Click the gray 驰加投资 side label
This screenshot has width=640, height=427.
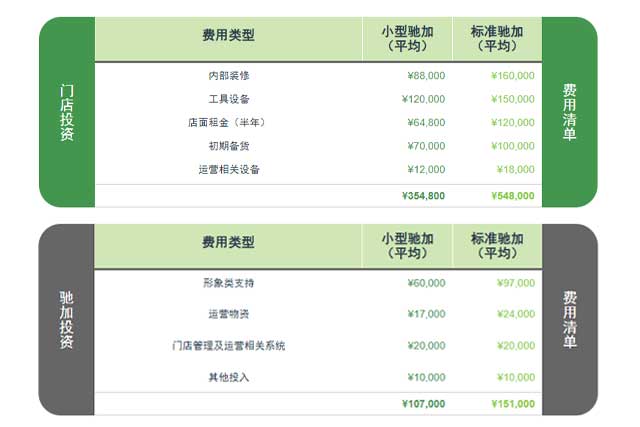tap(67, 320)
